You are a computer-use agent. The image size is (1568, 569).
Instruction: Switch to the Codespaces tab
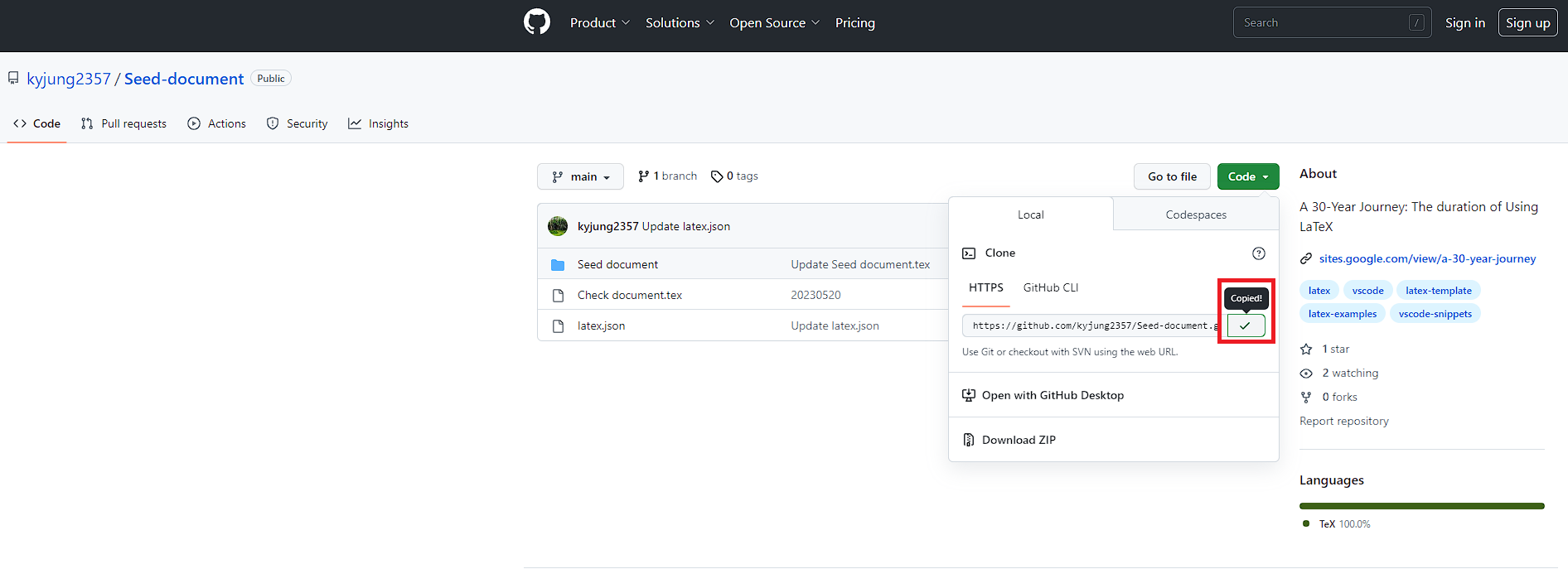[x=1196, y=215]
